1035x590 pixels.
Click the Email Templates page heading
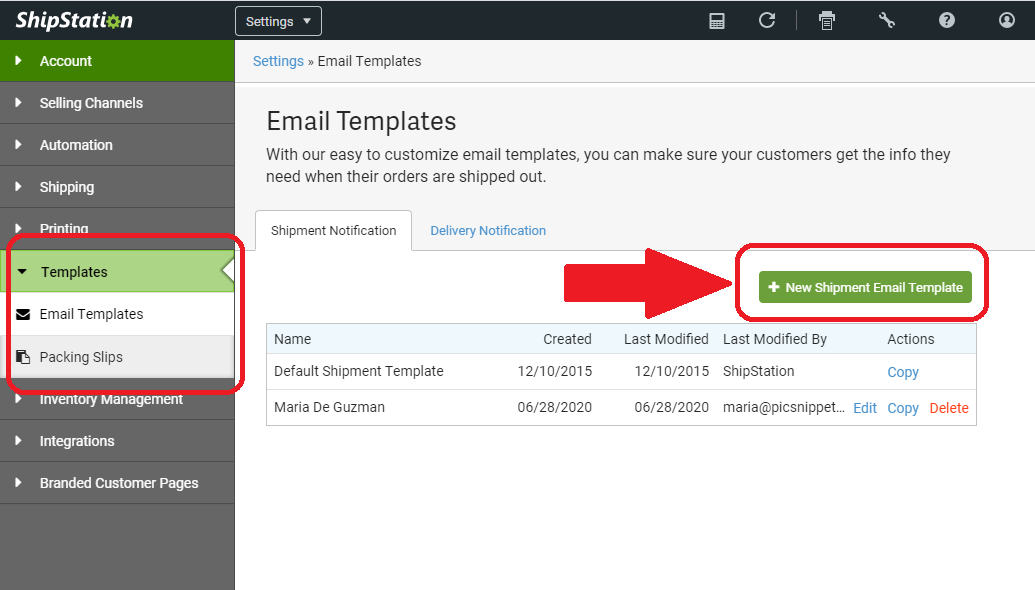point(361,121)
